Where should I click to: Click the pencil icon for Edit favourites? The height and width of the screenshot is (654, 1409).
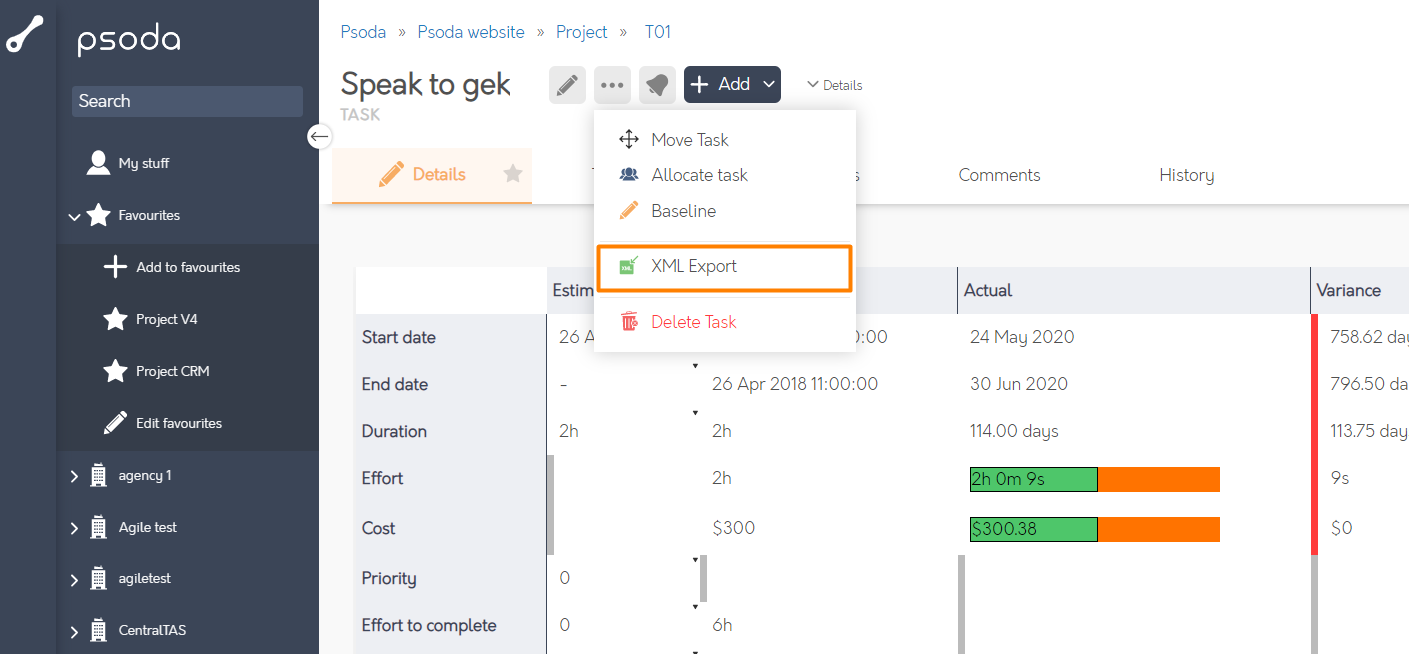click(x=116, y=423)
